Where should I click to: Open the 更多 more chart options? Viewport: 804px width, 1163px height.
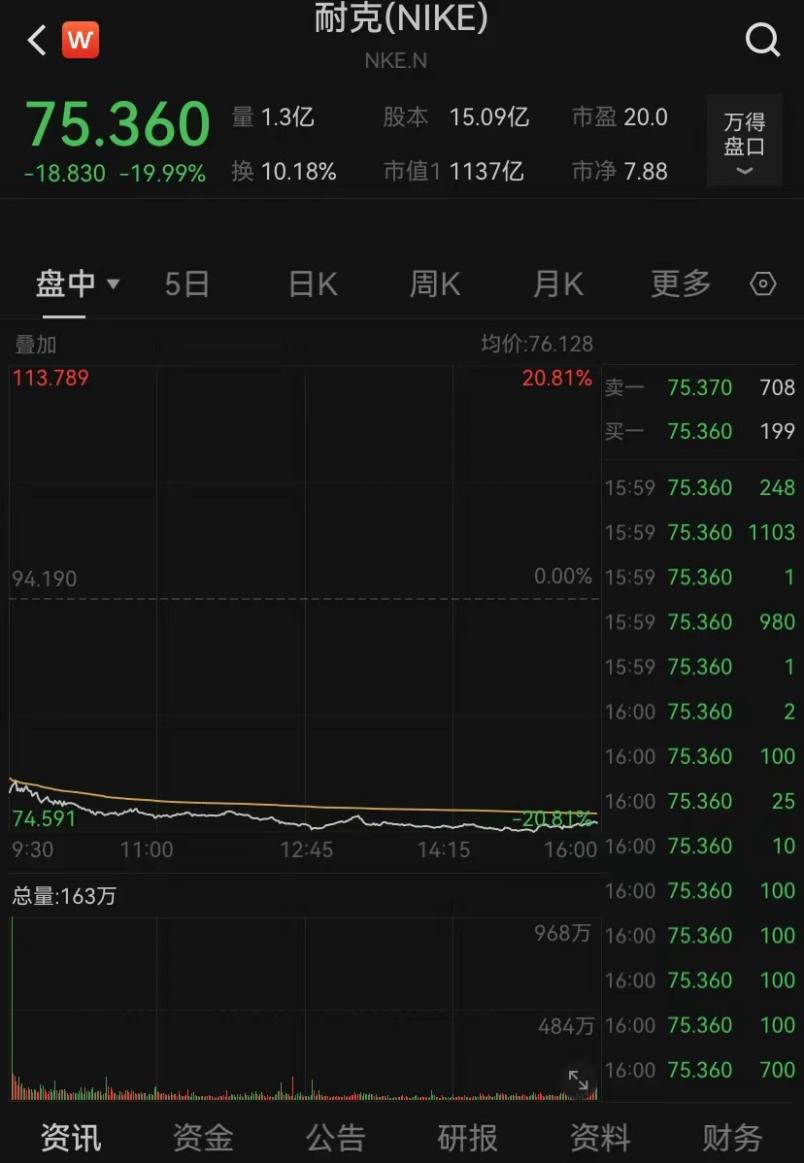click(680, 284)
